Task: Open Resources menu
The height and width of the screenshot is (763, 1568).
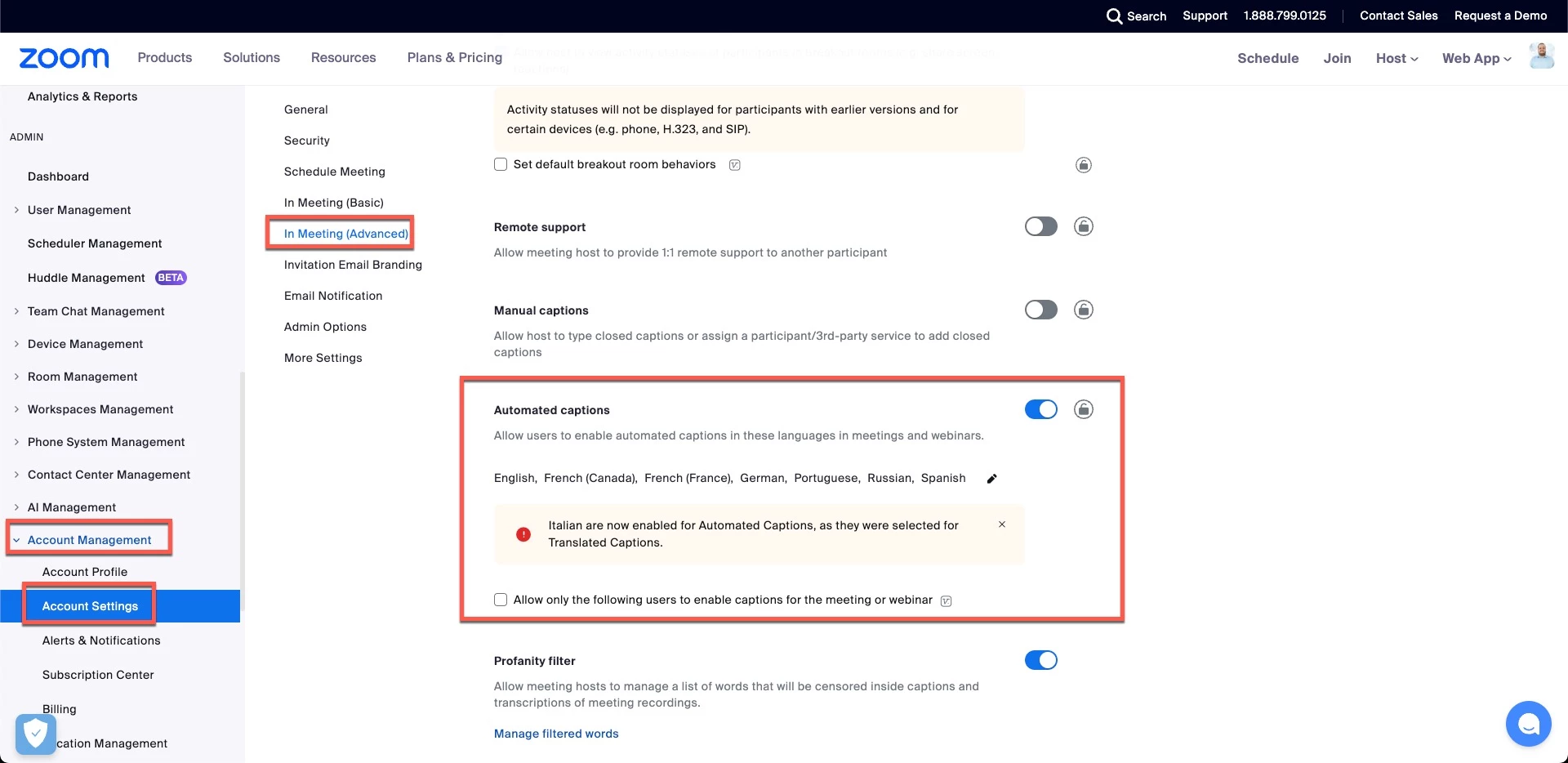Action: (344, 57)
